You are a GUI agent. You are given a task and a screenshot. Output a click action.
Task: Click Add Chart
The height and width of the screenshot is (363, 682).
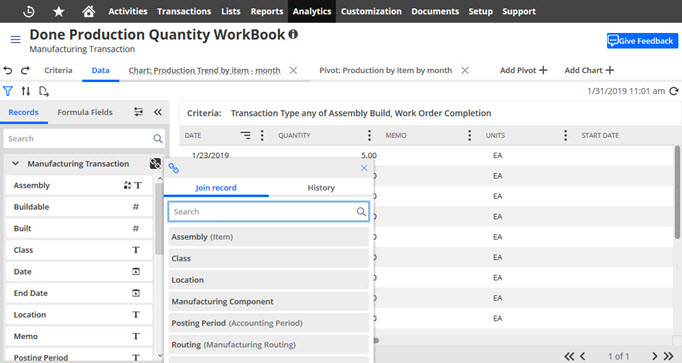589,70
